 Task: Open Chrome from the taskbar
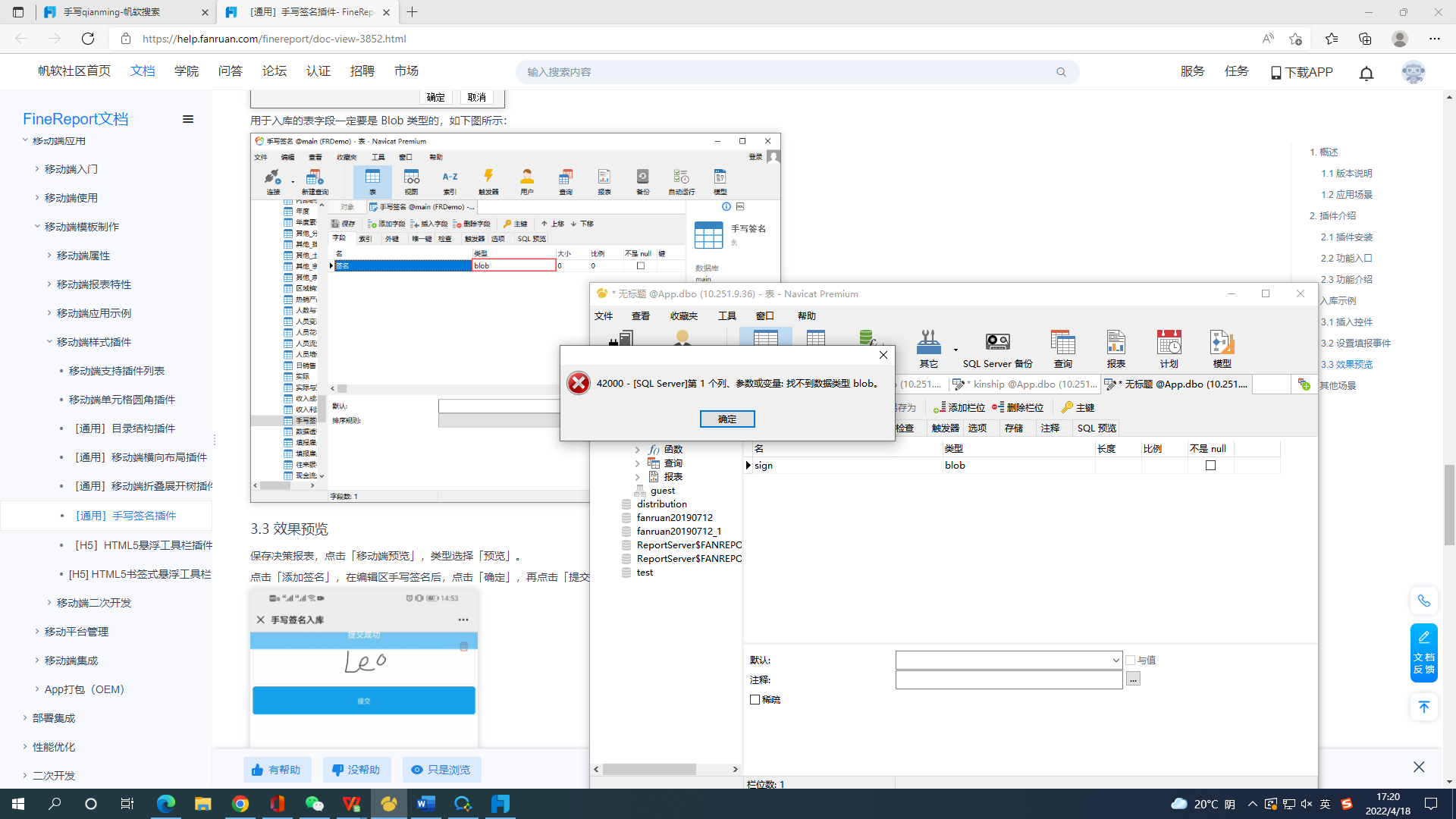click(x=240, y=804)
